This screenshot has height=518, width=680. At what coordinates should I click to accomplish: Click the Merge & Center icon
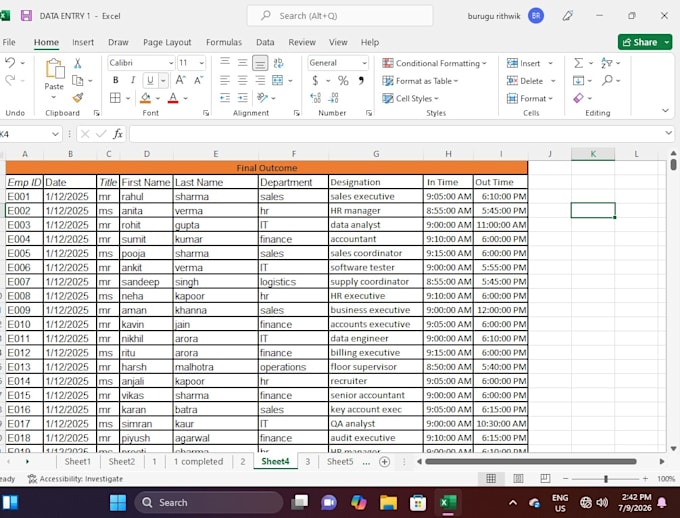coord(278,80)
